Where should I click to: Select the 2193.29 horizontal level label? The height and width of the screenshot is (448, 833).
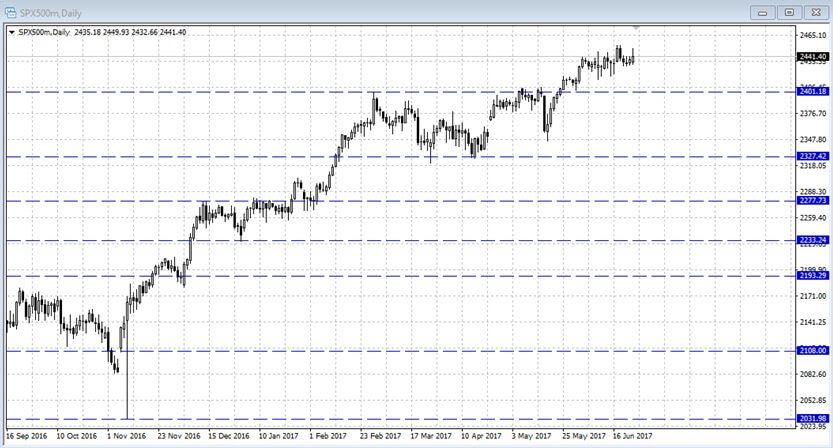pos(812,275)
